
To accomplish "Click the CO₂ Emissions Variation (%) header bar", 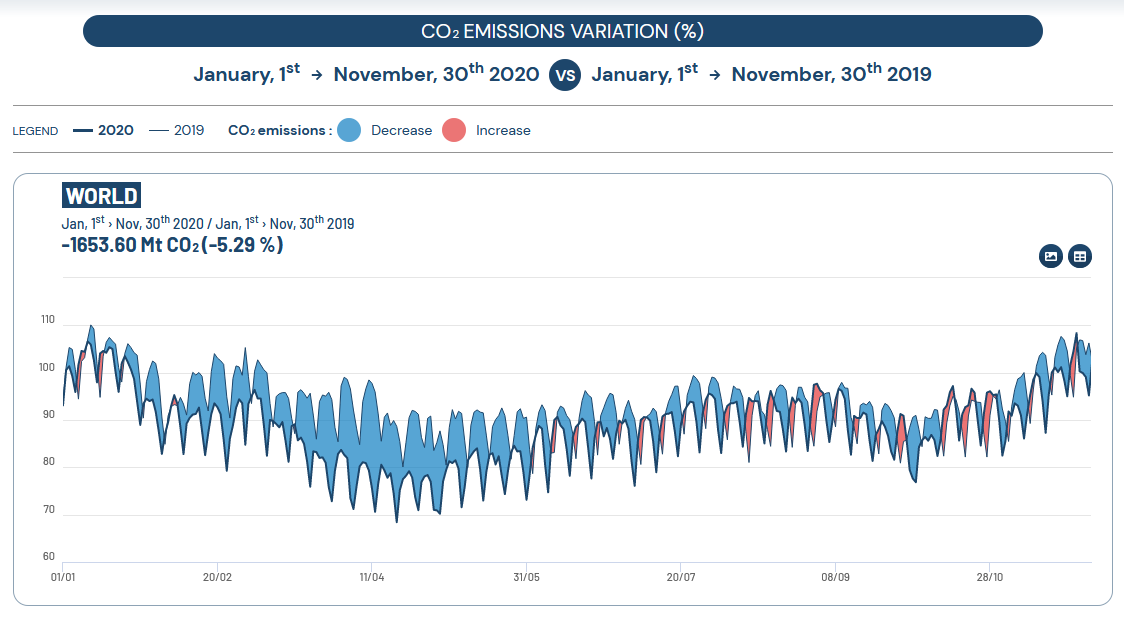I will pyautogui.click(x=562, y=31).
